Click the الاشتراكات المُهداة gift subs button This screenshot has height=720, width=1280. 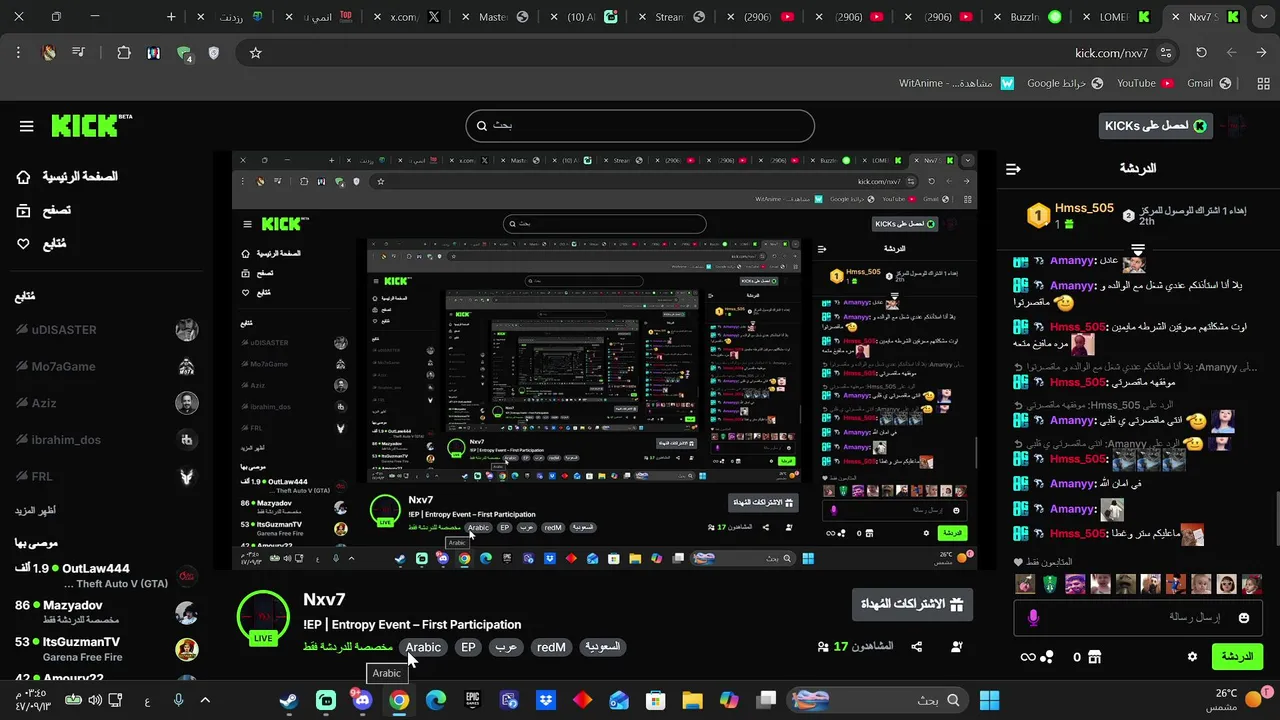tap(912, 604)
